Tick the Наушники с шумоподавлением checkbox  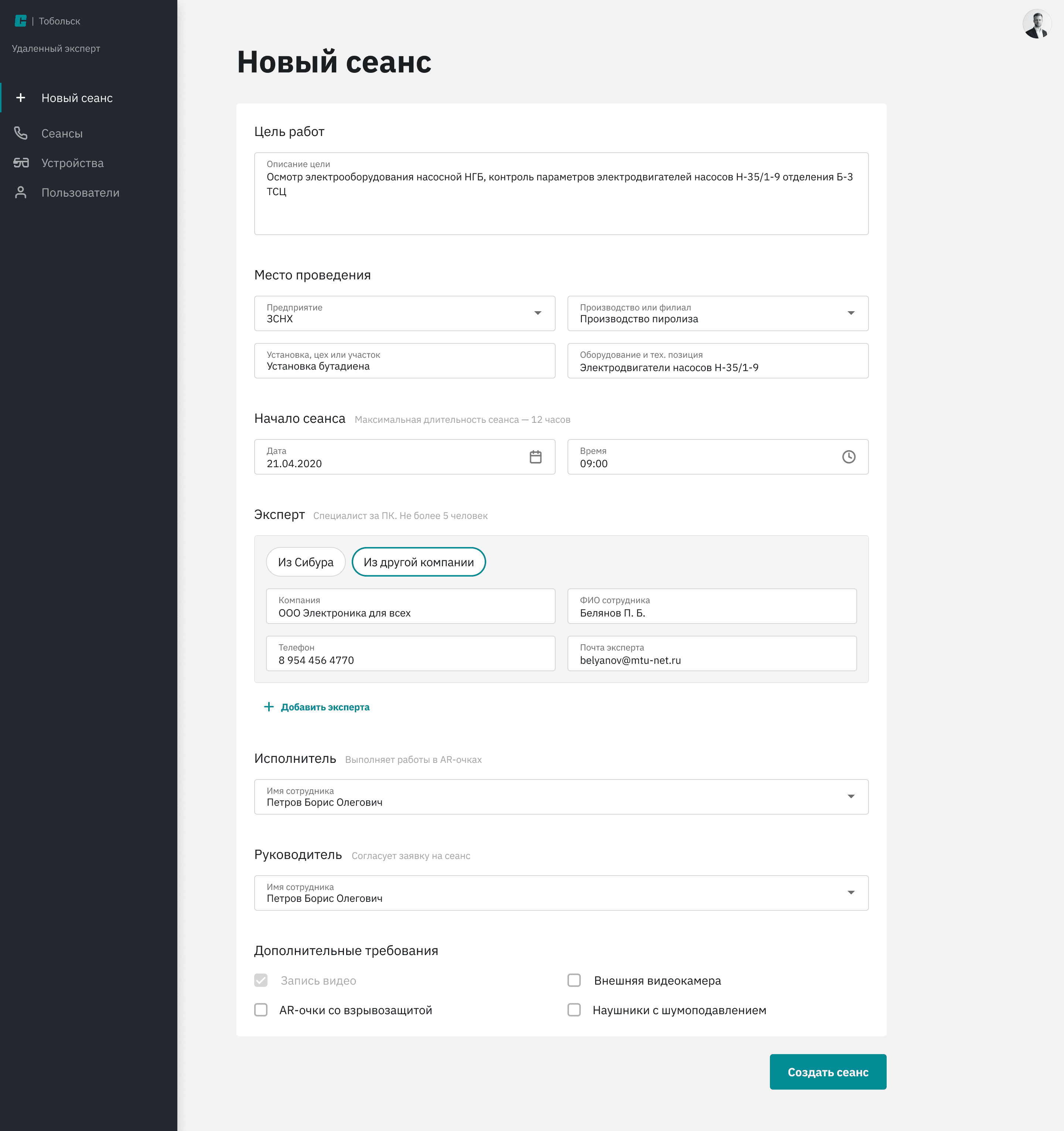click(574, 1010)
